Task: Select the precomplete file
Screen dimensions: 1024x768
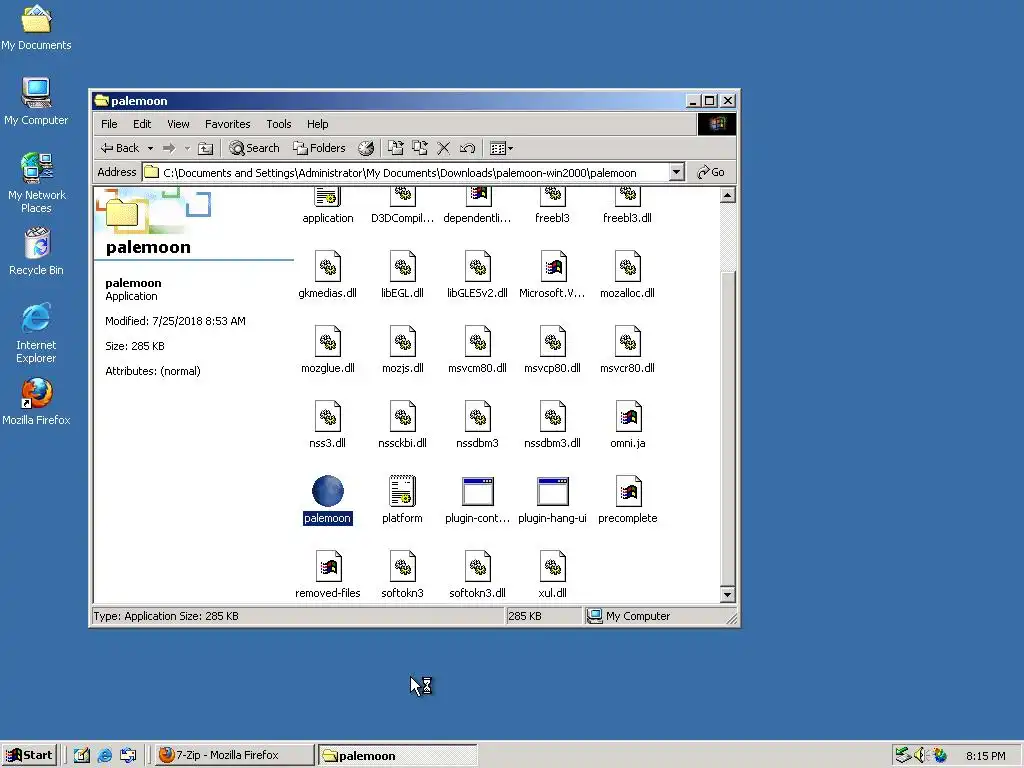Action: [628, 491]
